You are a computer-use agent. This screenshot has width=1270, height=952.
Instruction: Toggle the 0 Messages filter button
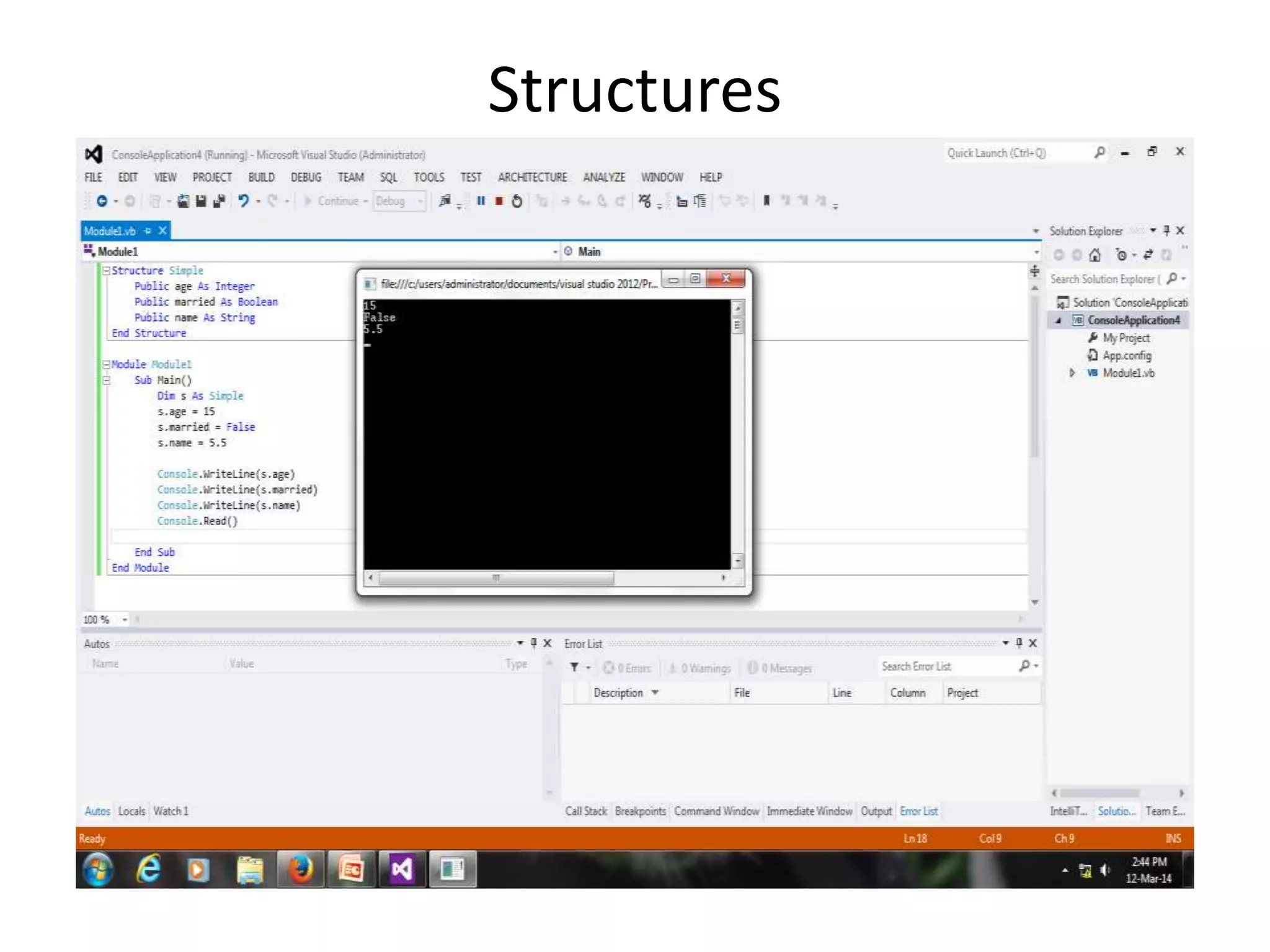pyautogui.click(x=779, y=668)
